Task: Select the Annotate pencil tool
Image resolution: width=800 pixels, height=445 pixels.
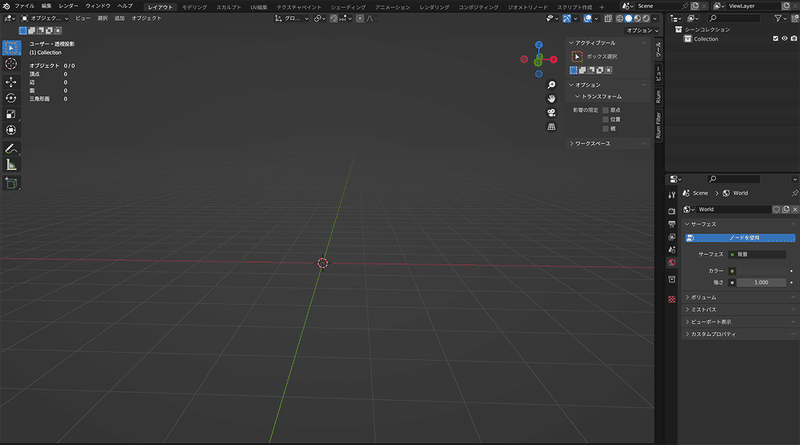Action: pyautogui.click(x=11, y=149)
